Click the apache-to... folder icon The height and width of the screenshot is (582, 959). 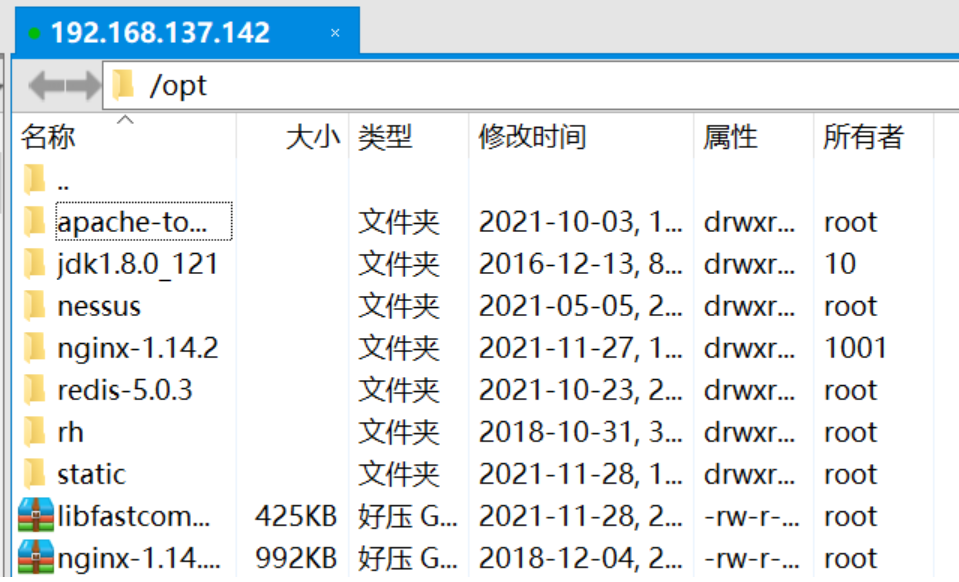[35, 221]
